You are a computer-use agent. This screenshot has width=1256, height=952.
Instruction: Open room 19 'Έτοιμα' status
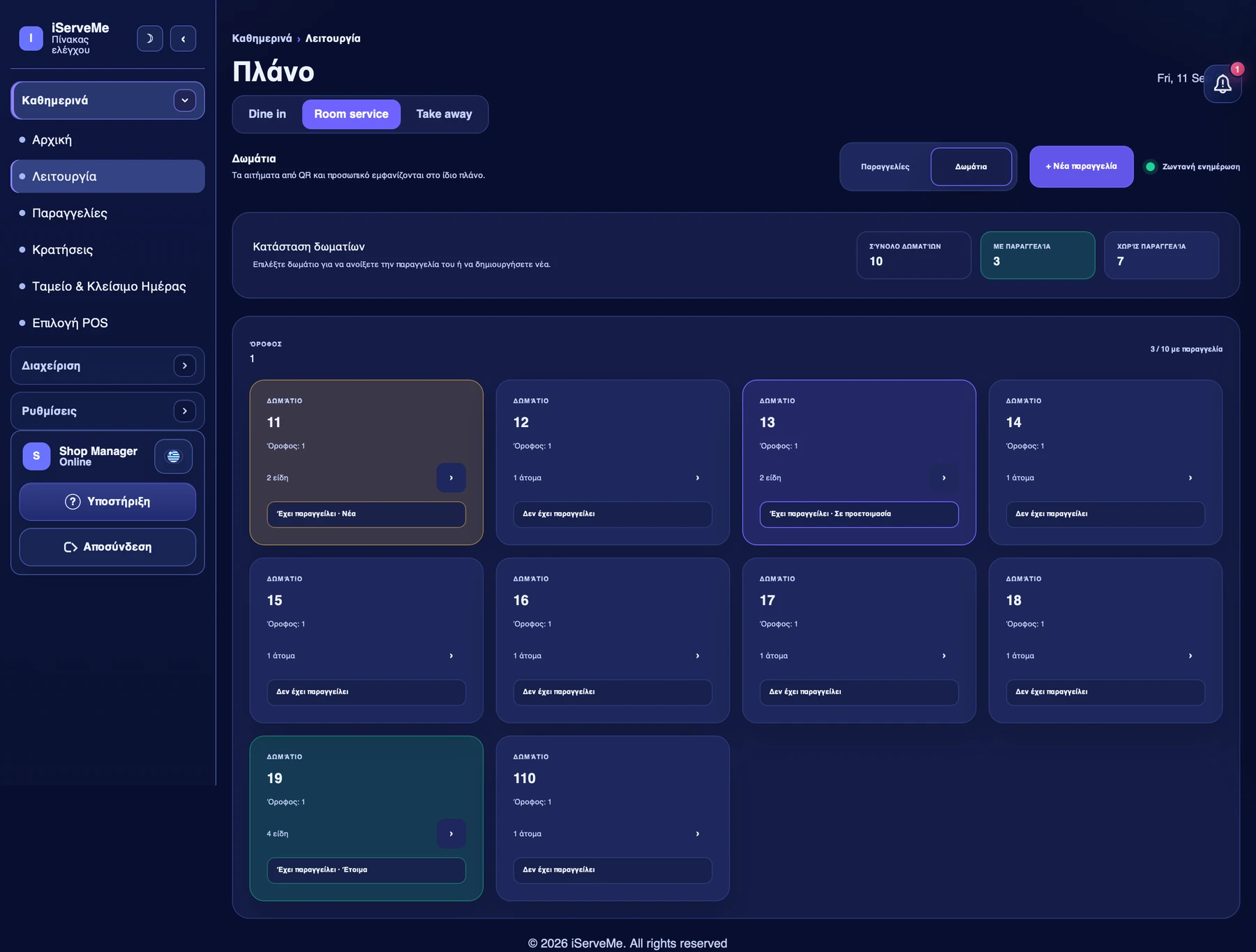(x=366, y=870)
